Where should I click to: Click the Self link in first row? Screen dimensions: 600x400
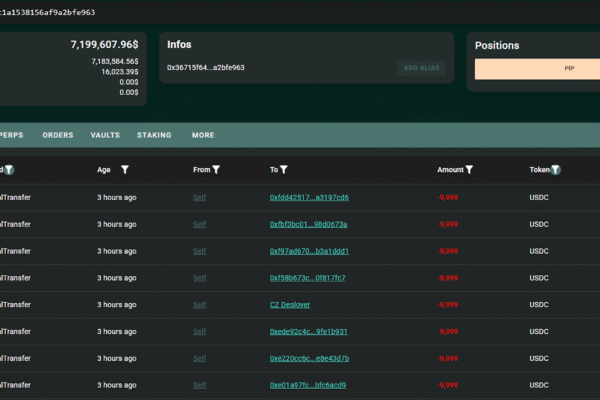200,197
